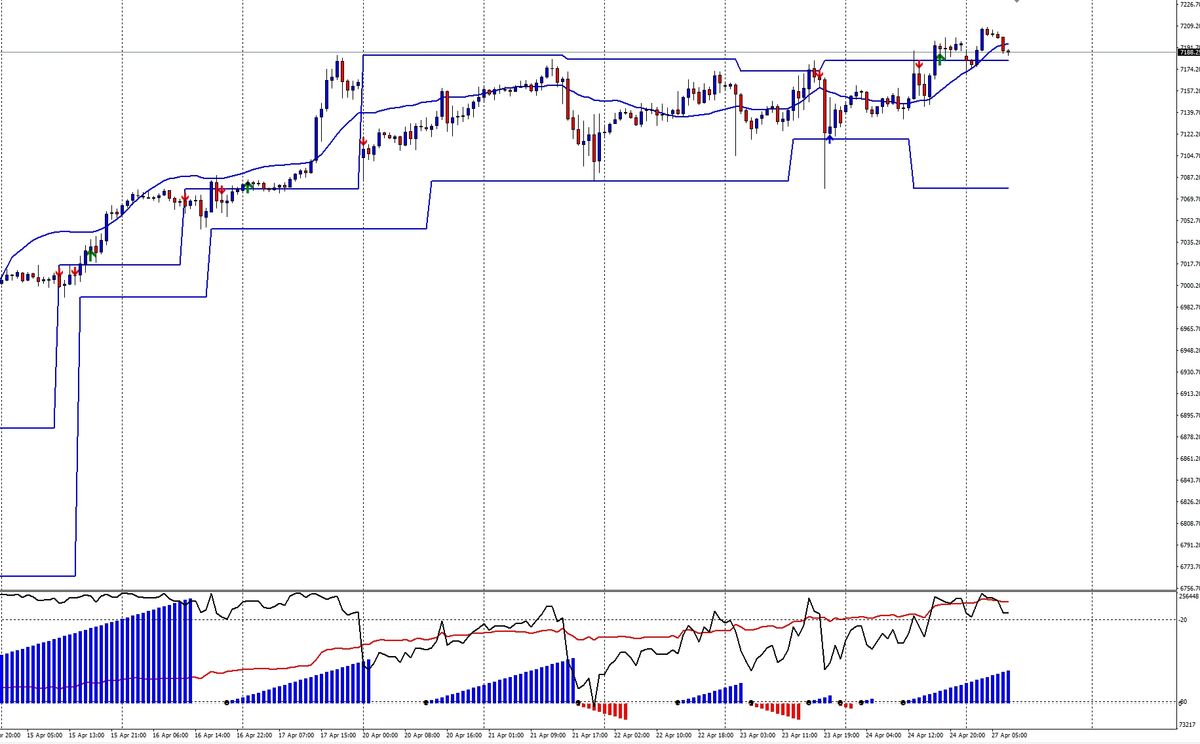Viewport: 1200px width, 744px height.
Task: Select the red down arrow at 20 Apr 00:00
Action: coord(363,141)
